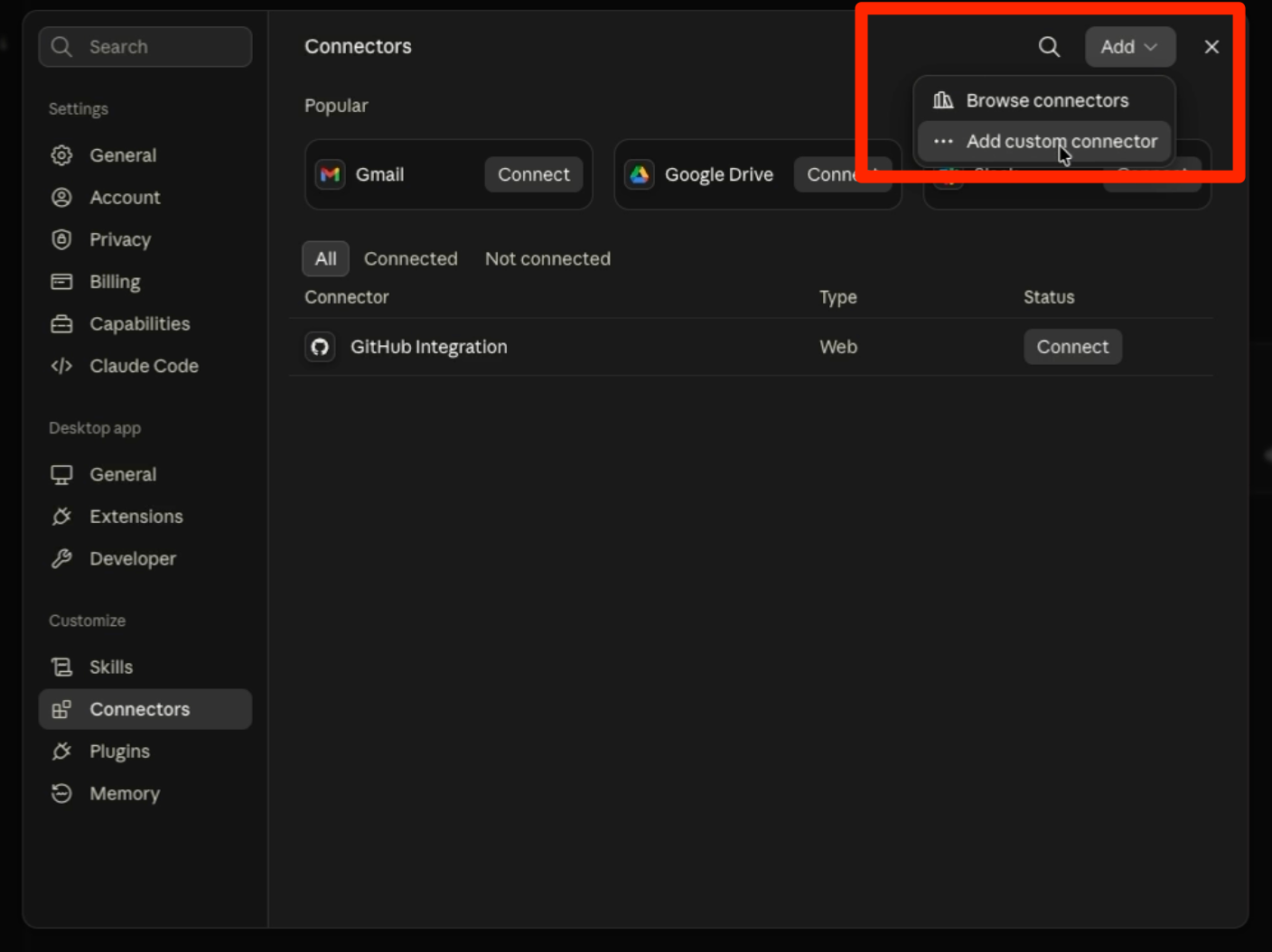Click the Popular section heading
Viewport: 1272px width, 952px height.
pyautogui.click(x=336, y=106)
